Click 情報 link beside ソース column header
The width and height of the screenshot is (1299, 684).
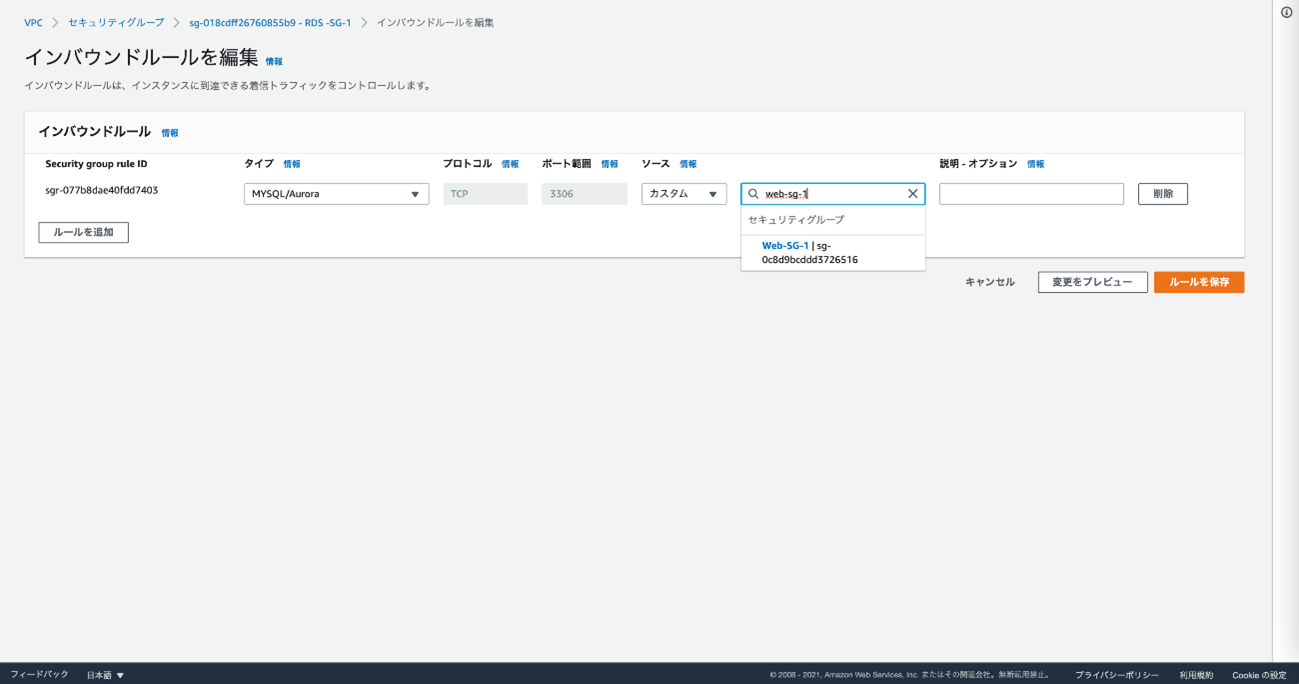click(x=688, y=164)
